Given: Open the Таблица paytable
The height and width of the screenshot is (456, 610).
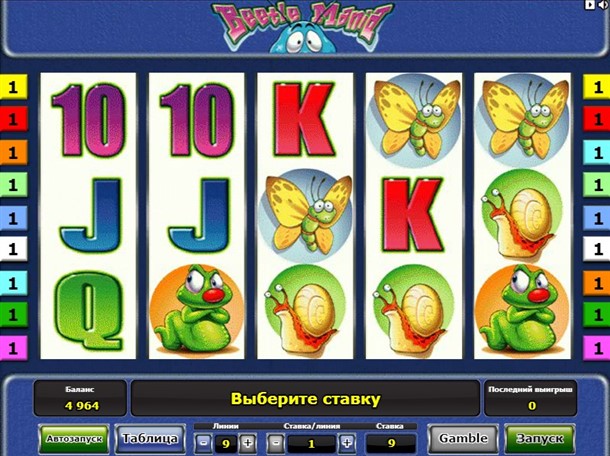Looking at the screenshot, I should click(150, 438).
